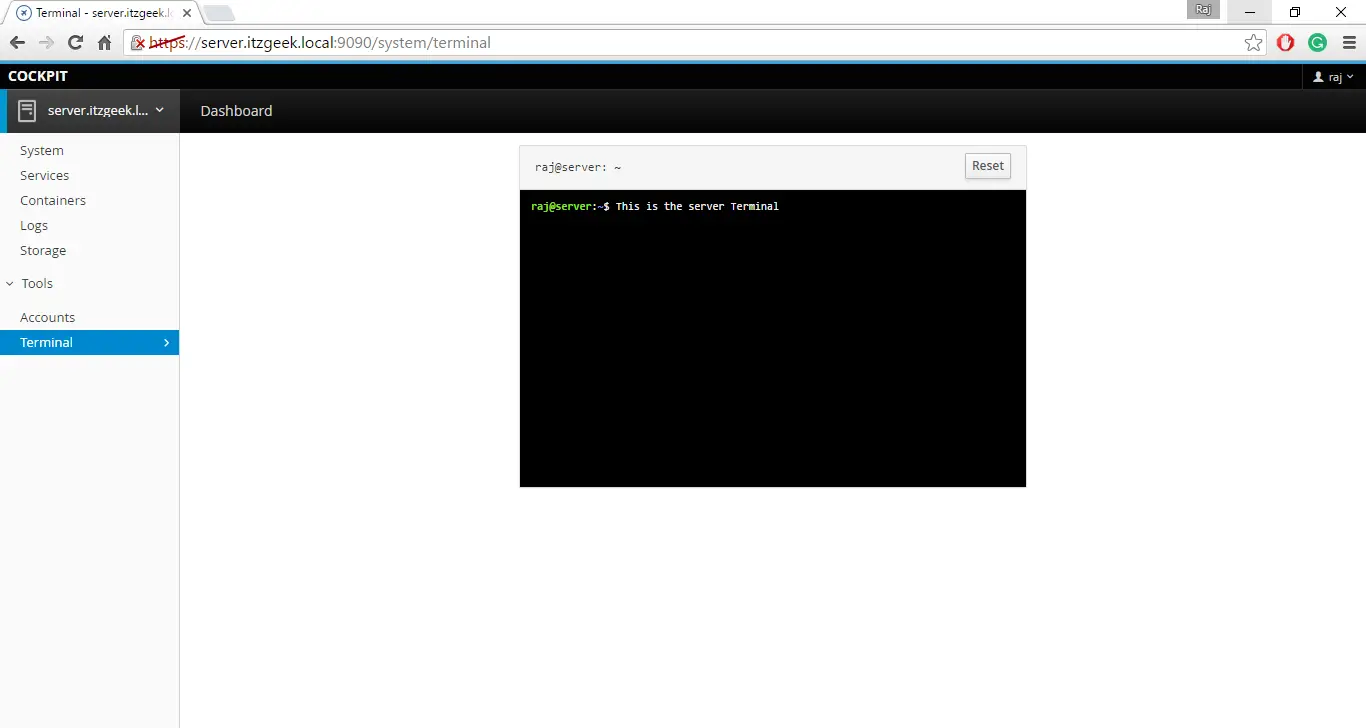Image resolution: width=1366 pixels, height=728 pixels.
Task: Open a new browser tab
Action: [219, 13]
